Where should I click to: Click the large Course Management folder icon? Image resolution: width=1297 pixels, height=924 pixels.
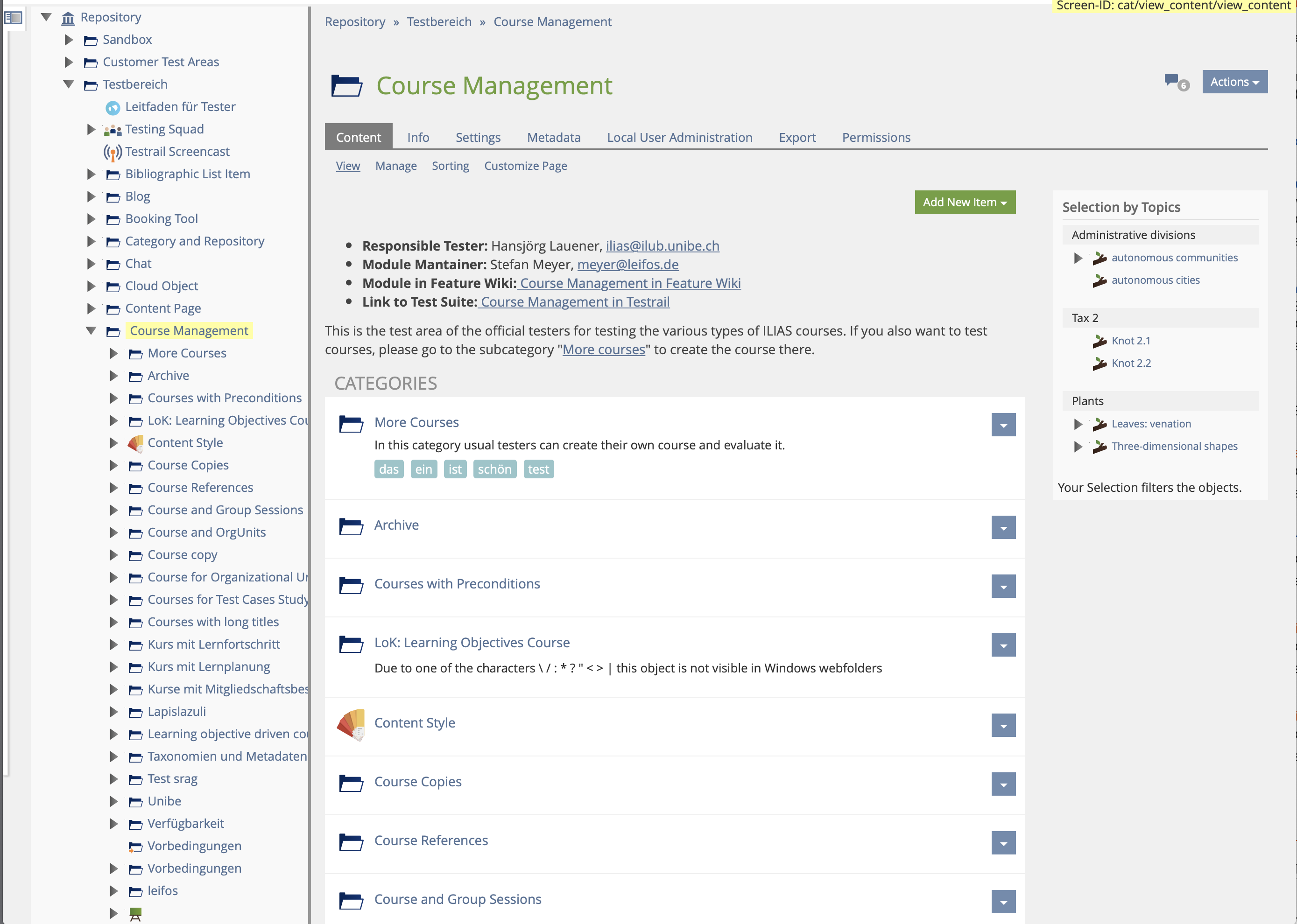[x=346, y=86]
